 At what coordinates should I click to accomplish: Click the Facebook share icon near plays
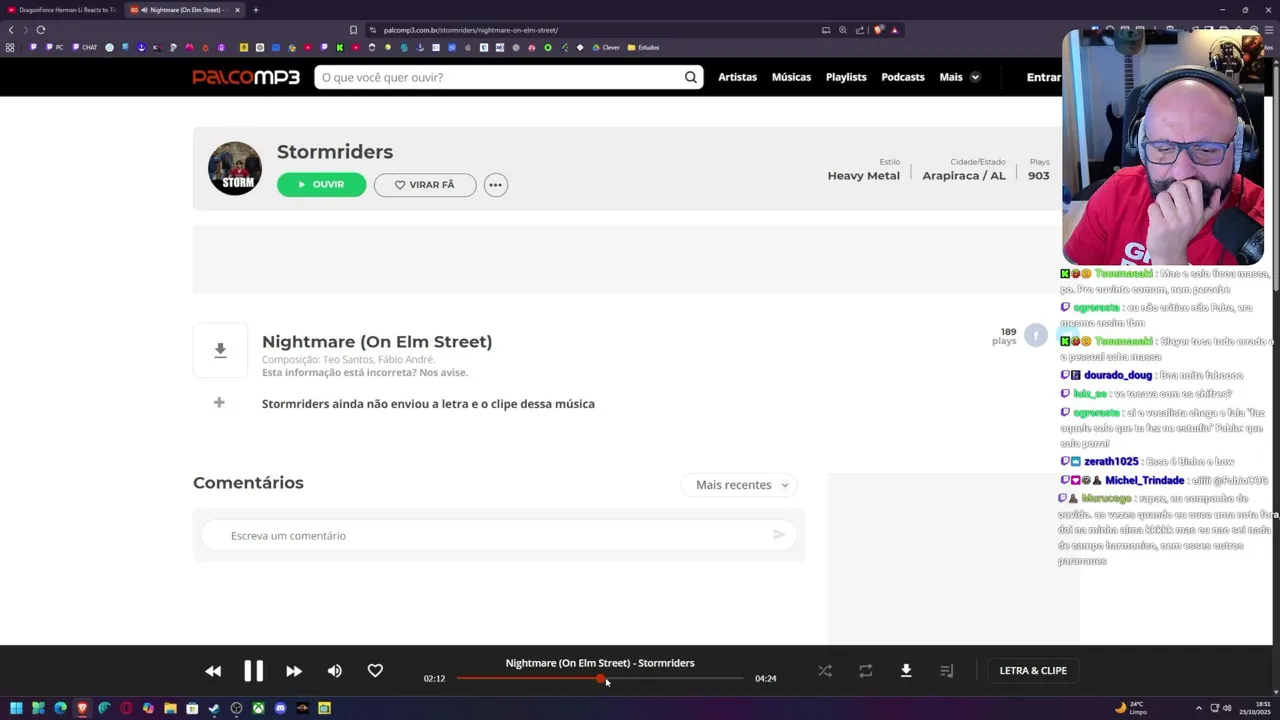(1036, 336)
